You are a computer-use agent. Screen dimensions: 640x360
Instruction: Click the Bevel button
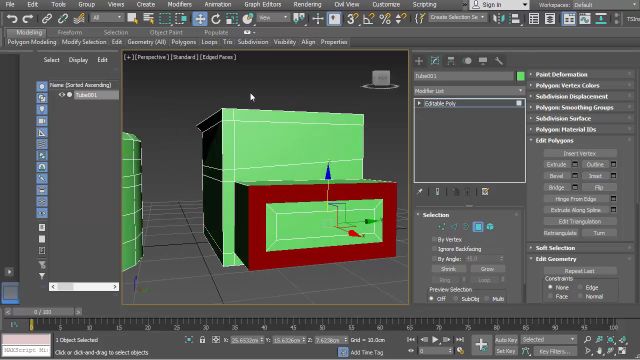coord(556,176)
